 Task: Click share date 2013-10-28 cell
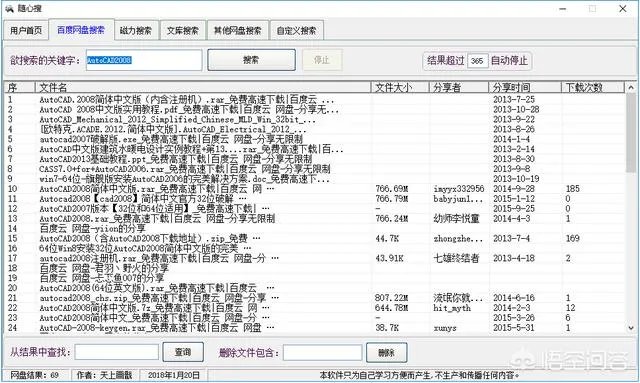(516, 109)
